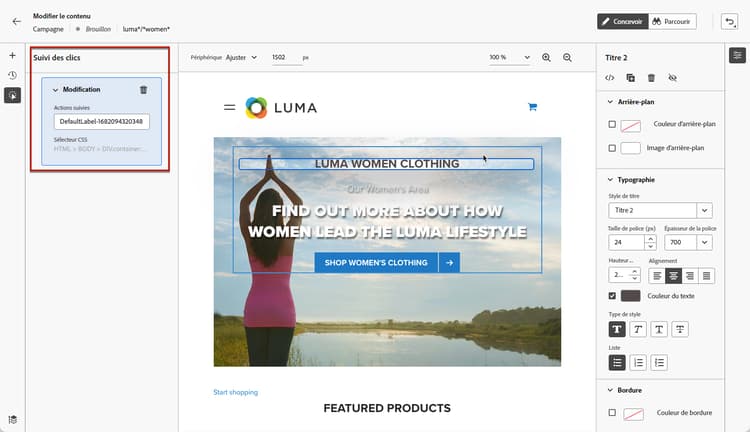Collapse the Typographie section
Image resolution: width=750 pixels, height=432 pixels.
[610, 180]
